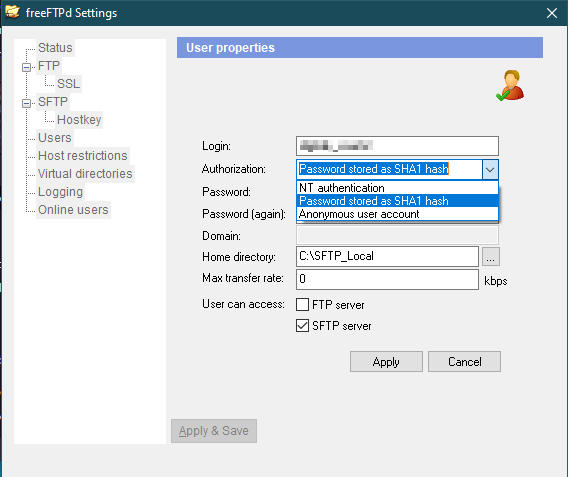Open the Status page in tree
This screenshot has width=568, height=477.
coord(55,48)
